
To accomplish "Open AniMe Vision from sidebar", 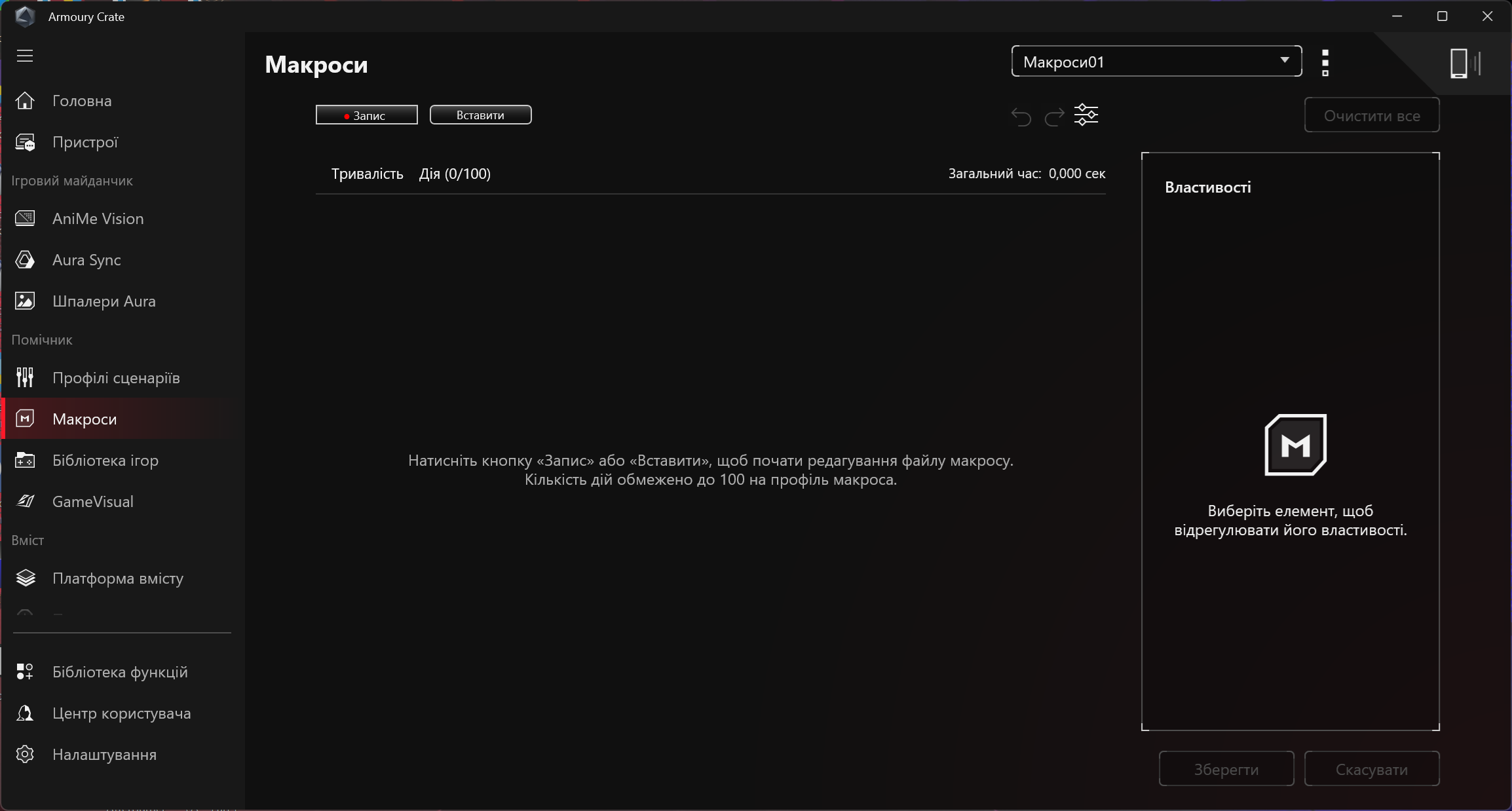I will click(x=98, y=219).
